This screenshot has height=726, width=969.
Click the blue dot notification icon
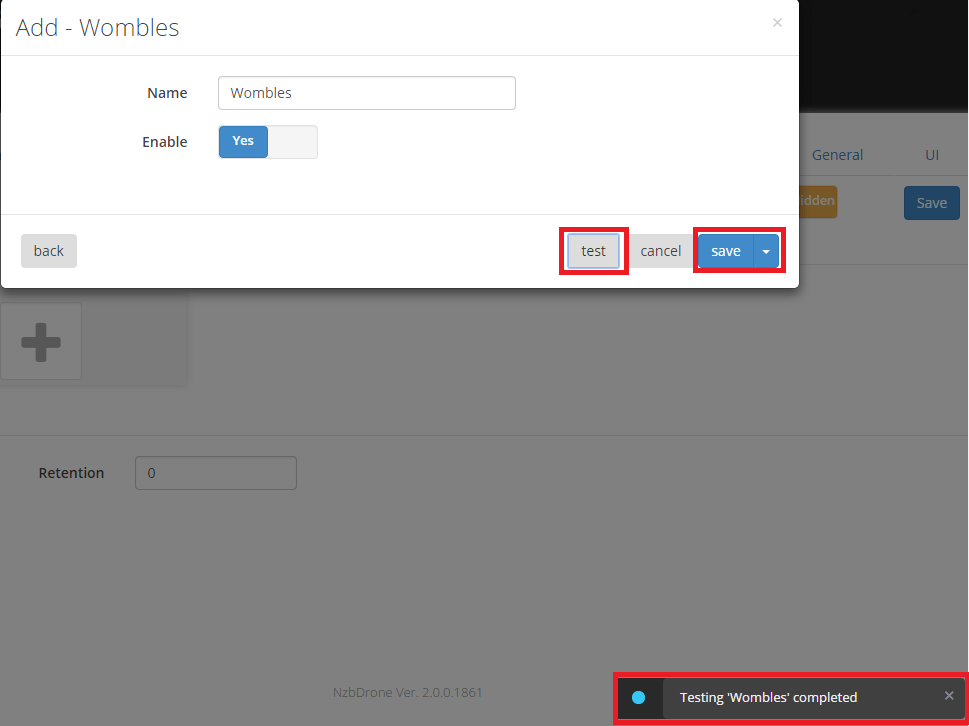click(639, 697)
